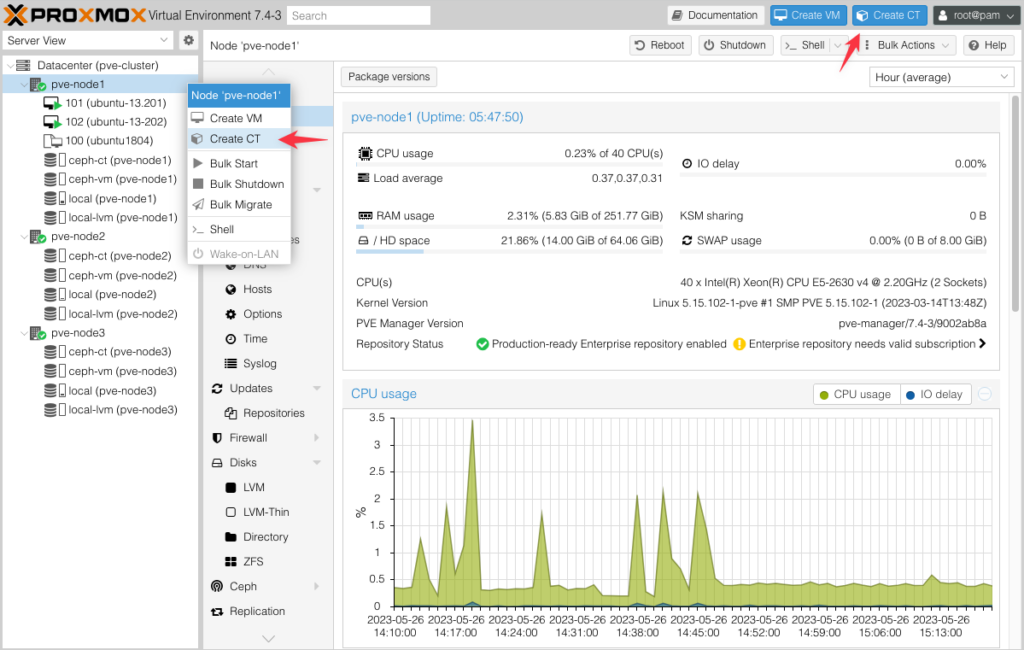
Task: Choose Create CT in context menu
Action: (239, 139)
